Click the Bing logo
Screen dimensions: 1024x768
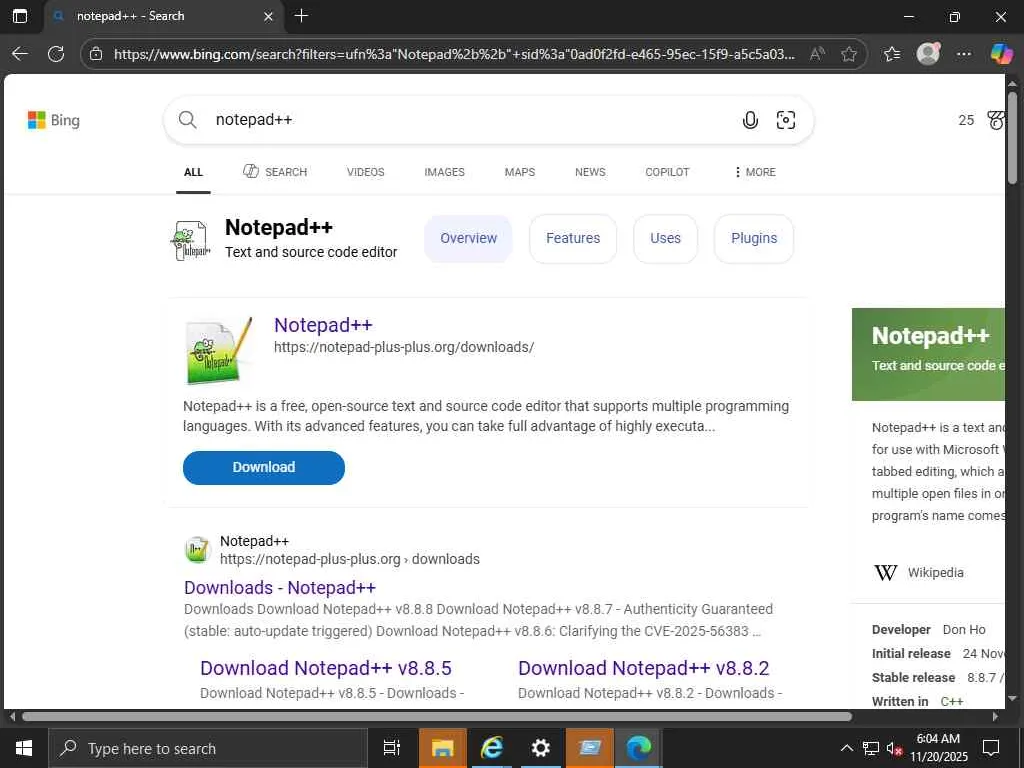coord(54,120)
